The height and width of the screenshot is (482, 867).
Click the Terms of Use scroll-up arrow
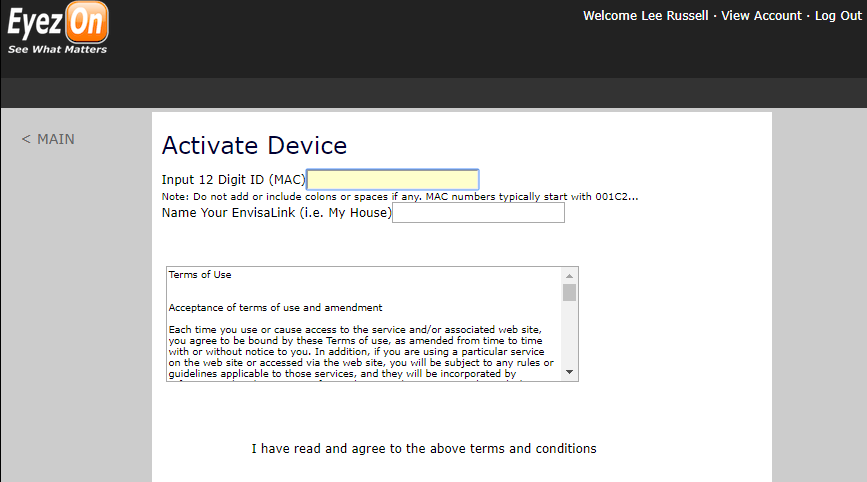570,276
